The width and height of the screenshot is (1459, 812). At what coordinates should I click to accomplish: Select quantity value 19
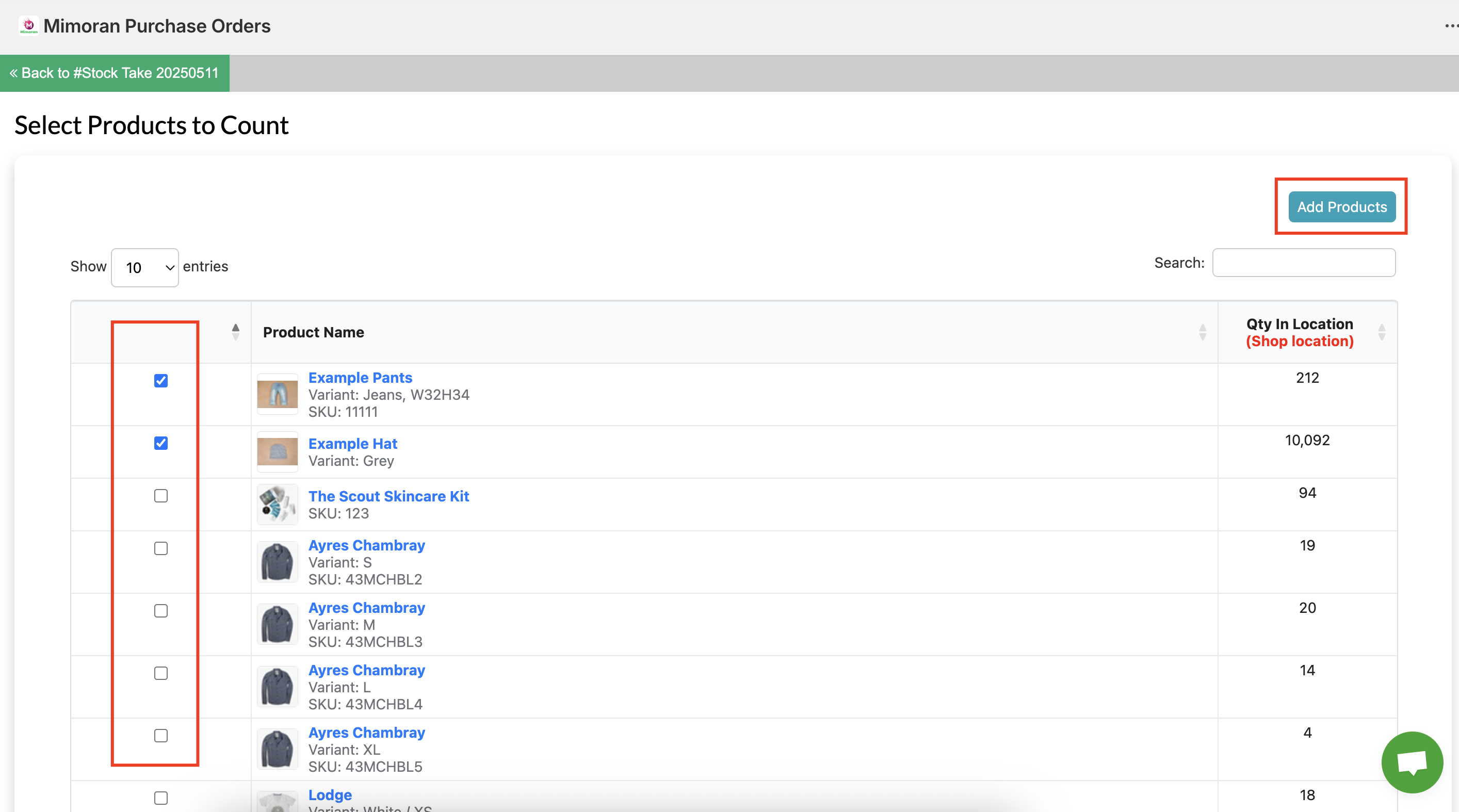[x=1307, y=545]
